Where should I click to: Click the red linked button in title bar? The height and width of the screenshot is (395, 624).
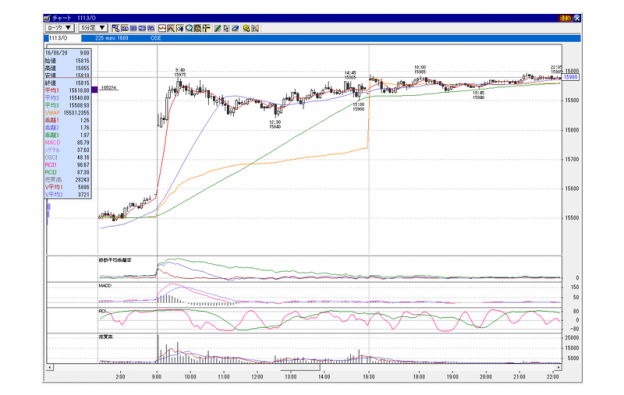pyautogui.click(x=565, y=18)
